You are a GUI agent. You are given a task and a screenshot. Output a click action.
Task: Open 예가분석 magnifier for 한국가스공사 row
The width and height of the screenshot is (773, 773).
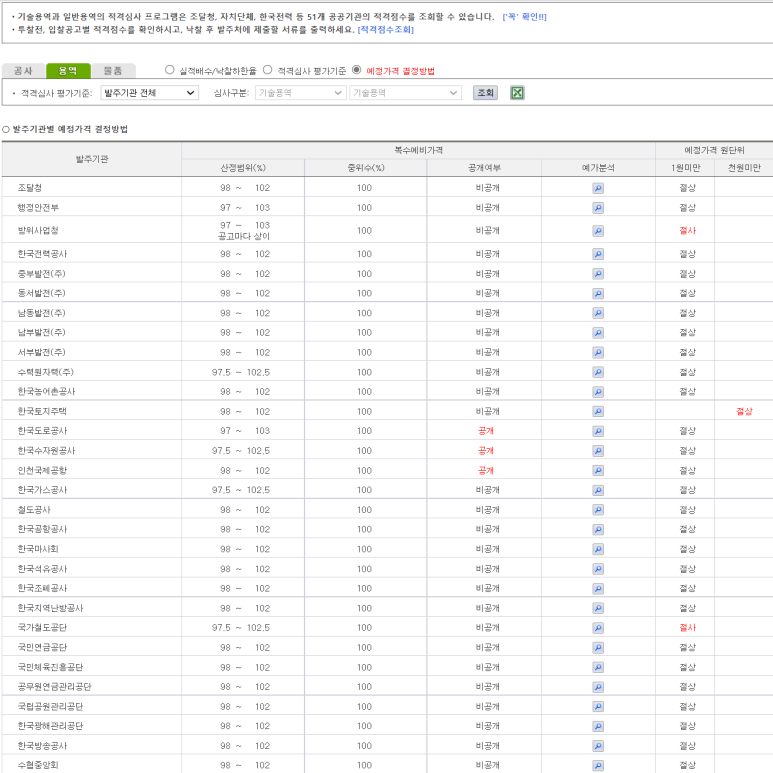[598, 491]
